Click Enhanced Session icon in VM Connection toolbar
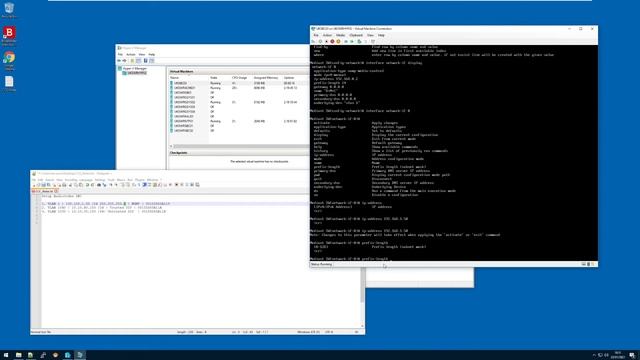Viewport: 640px width, 360px height. (373, 41)
